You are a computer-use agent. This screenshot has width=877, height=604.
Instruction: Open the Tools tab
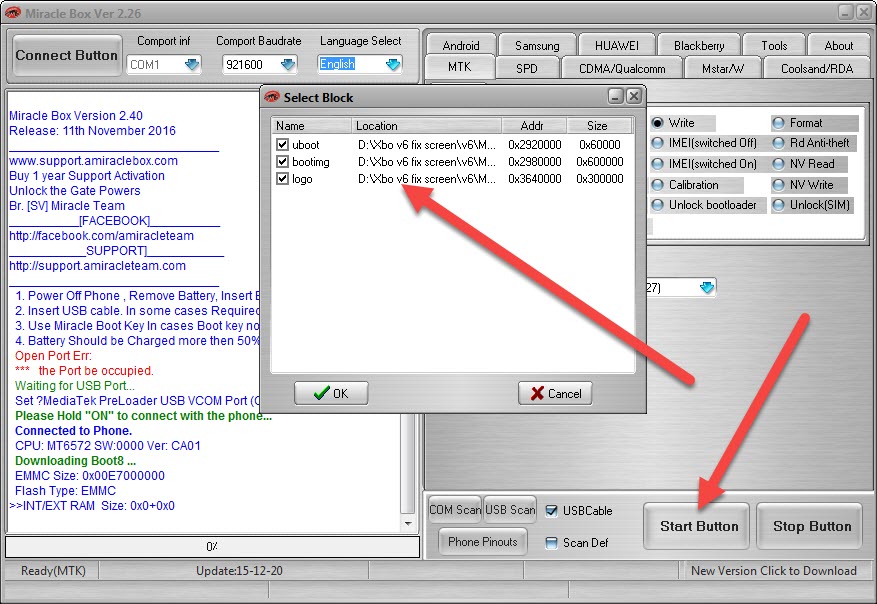tap(774, 45)
